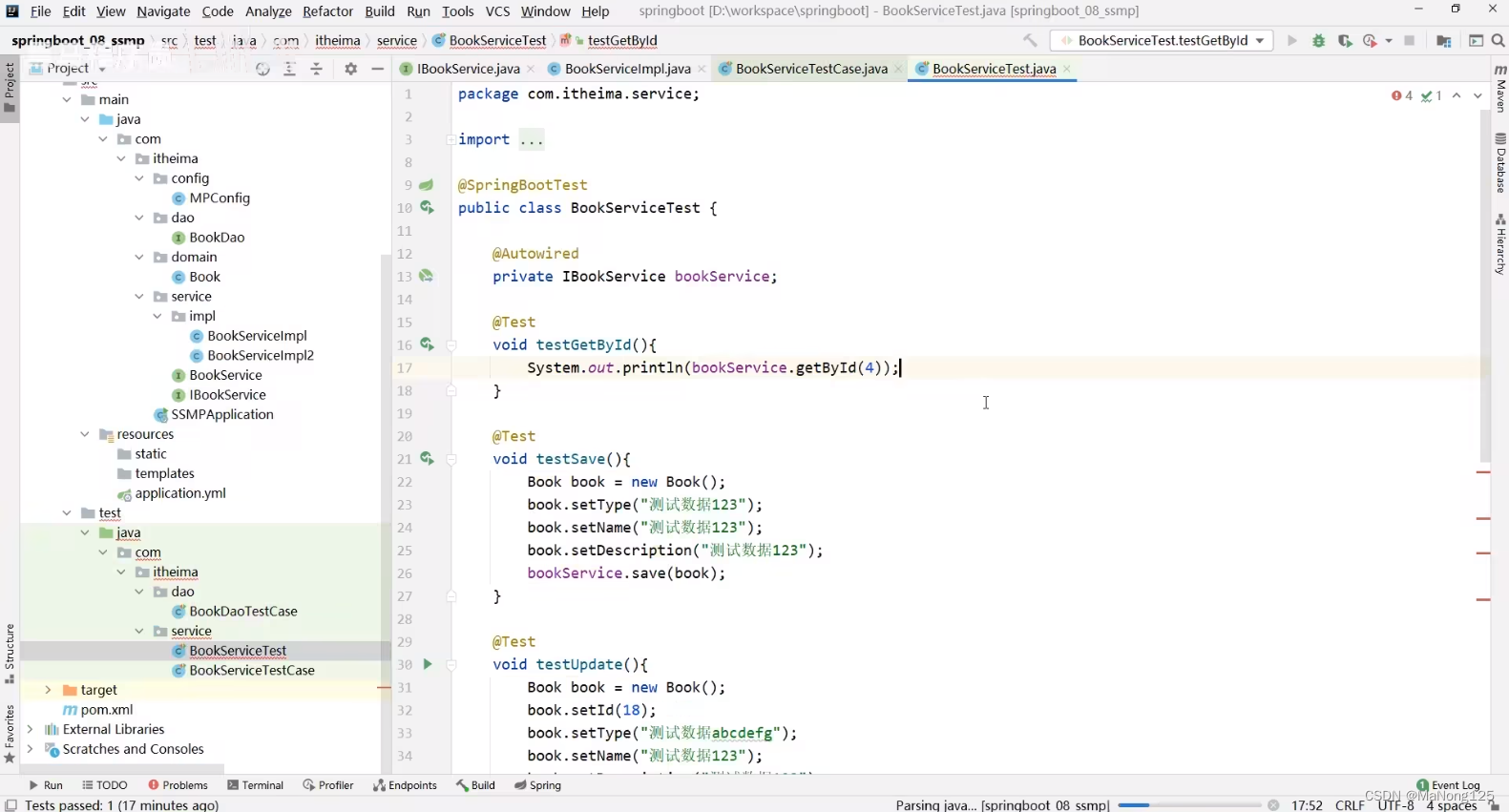Open the Problems tool window
Image resolution: width=1509 pixels, height=812 pixels.
pos(178,785)
